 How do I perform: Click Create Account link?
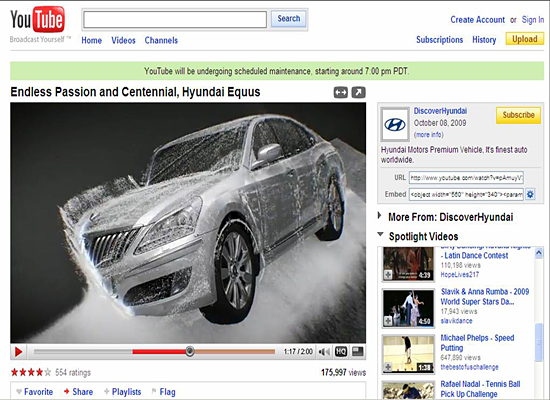point(477,20)
